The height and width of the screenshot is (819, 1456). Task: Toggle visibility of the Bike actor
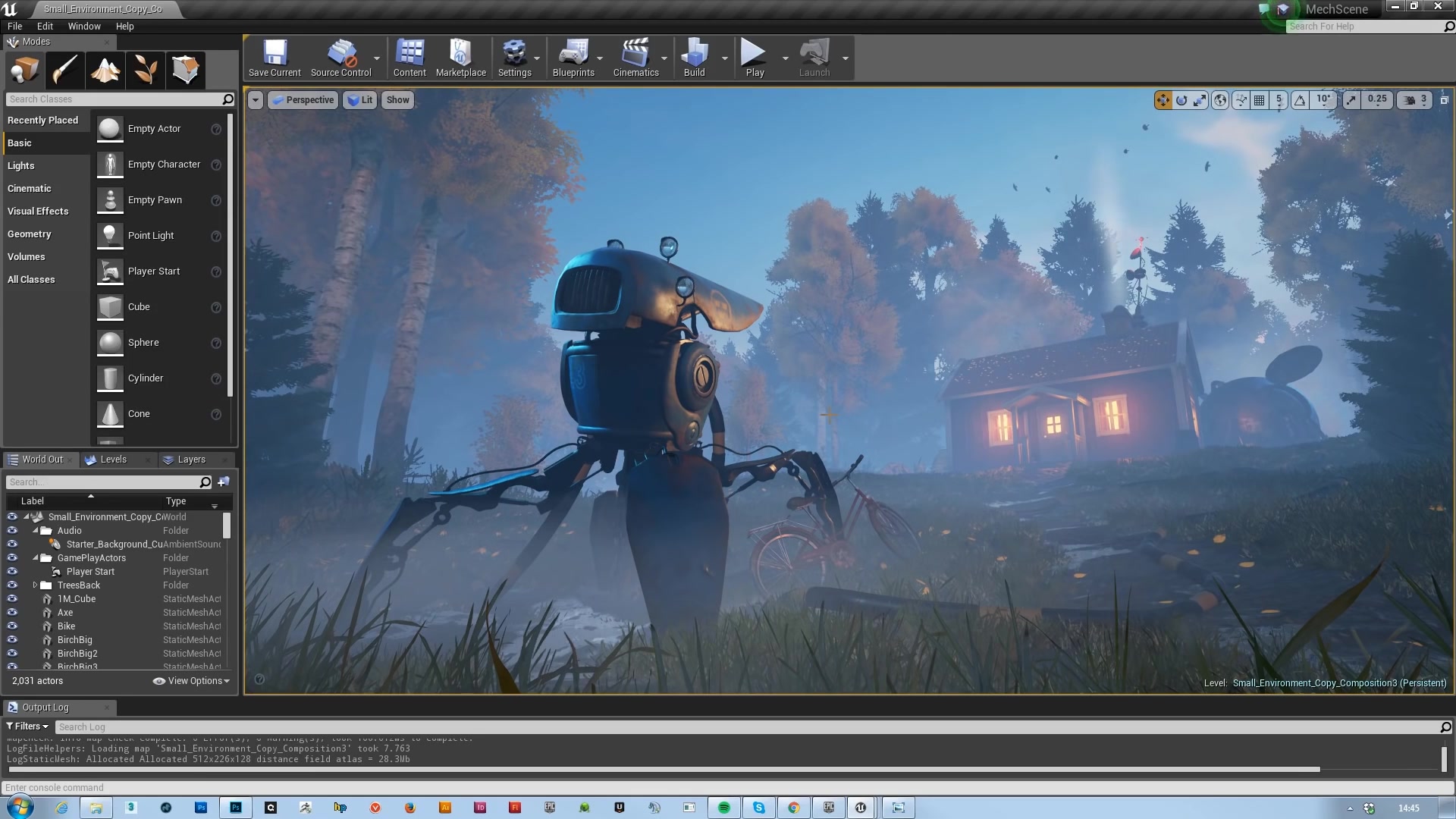(12, 626)
